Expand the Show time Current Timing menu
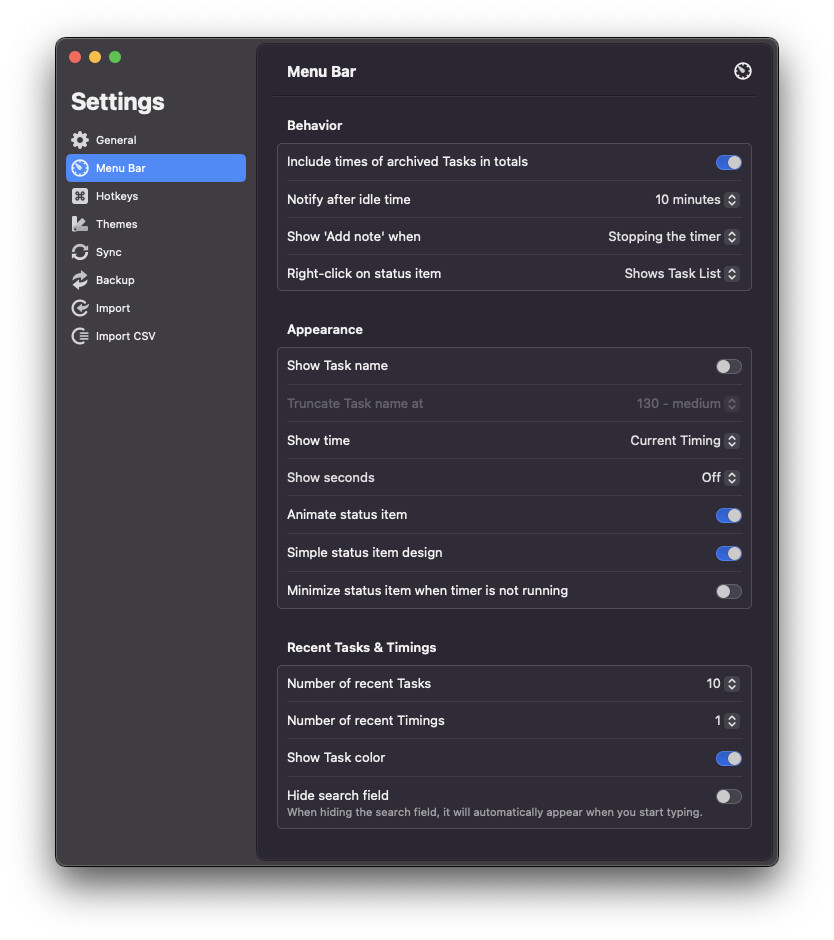 [x=684, y=441]
